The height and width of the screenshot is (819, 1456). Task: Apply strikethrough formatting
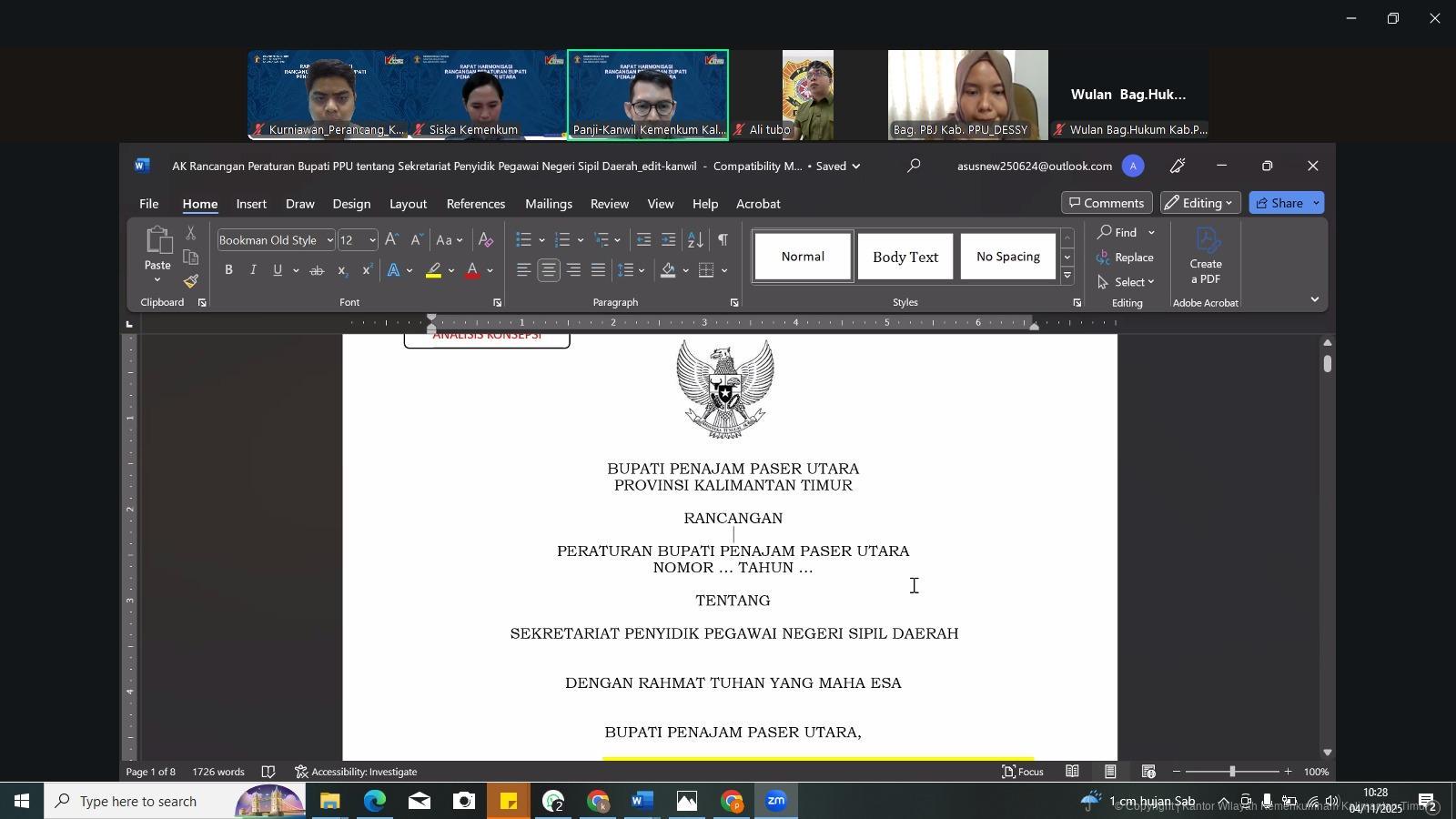[317, 270]
